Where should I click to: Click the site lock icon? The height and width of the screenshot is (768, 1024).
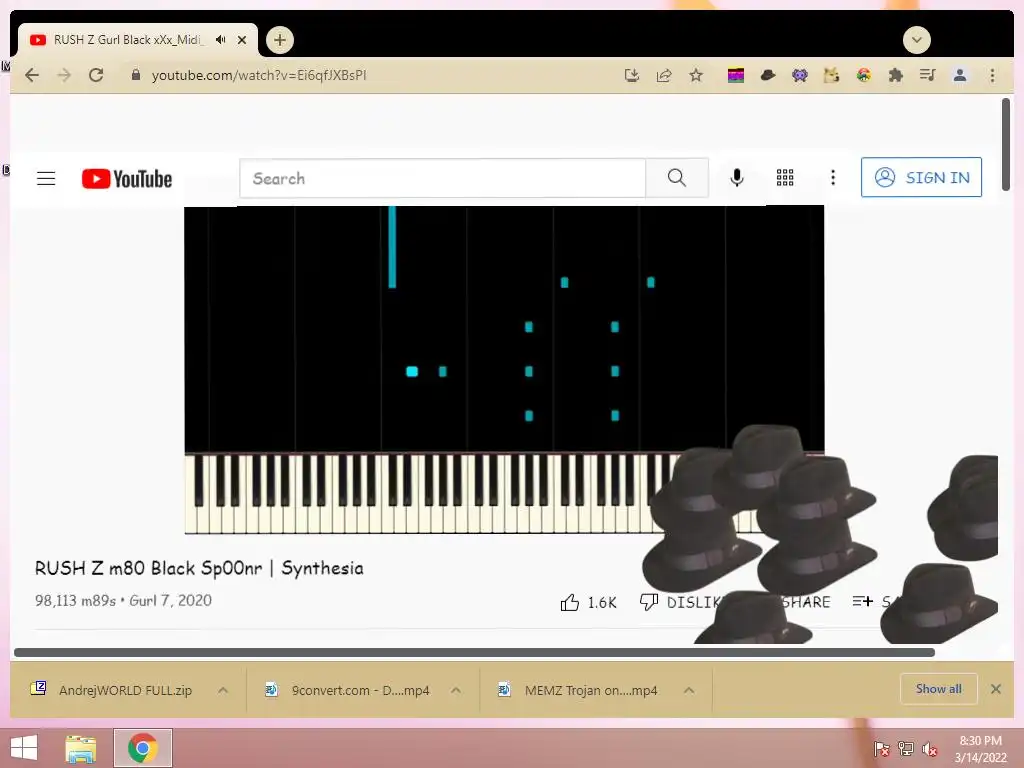pos(135,75)
